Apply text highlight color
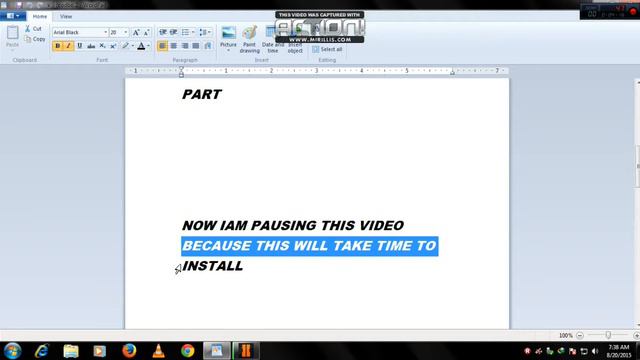The width and height of the screenshot is (640, 360). tap(125, 46)
